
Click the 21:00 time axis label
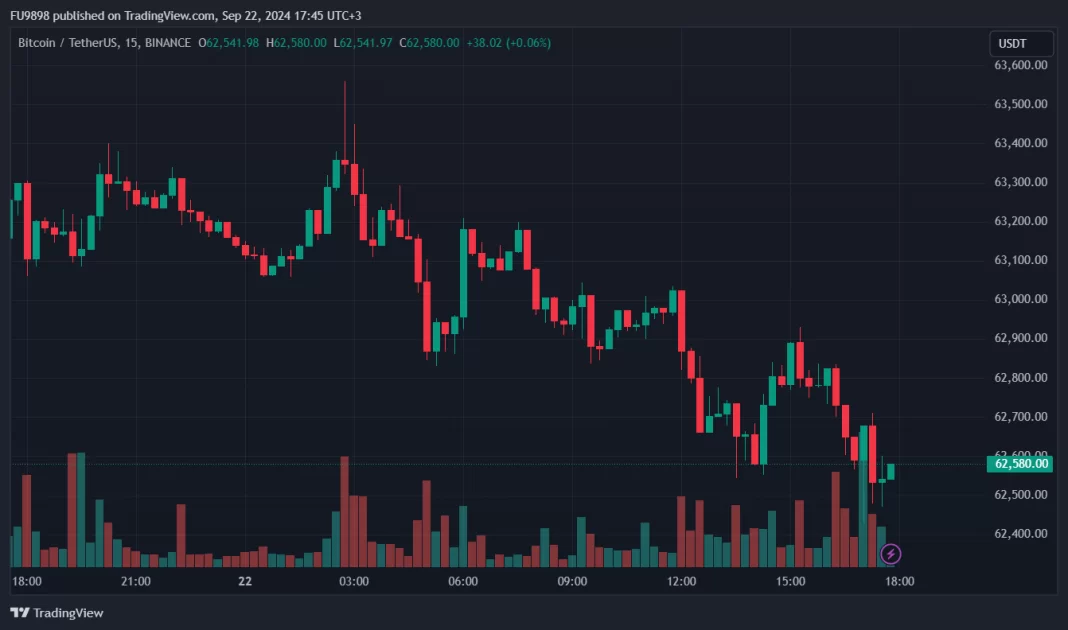[135, 581]
